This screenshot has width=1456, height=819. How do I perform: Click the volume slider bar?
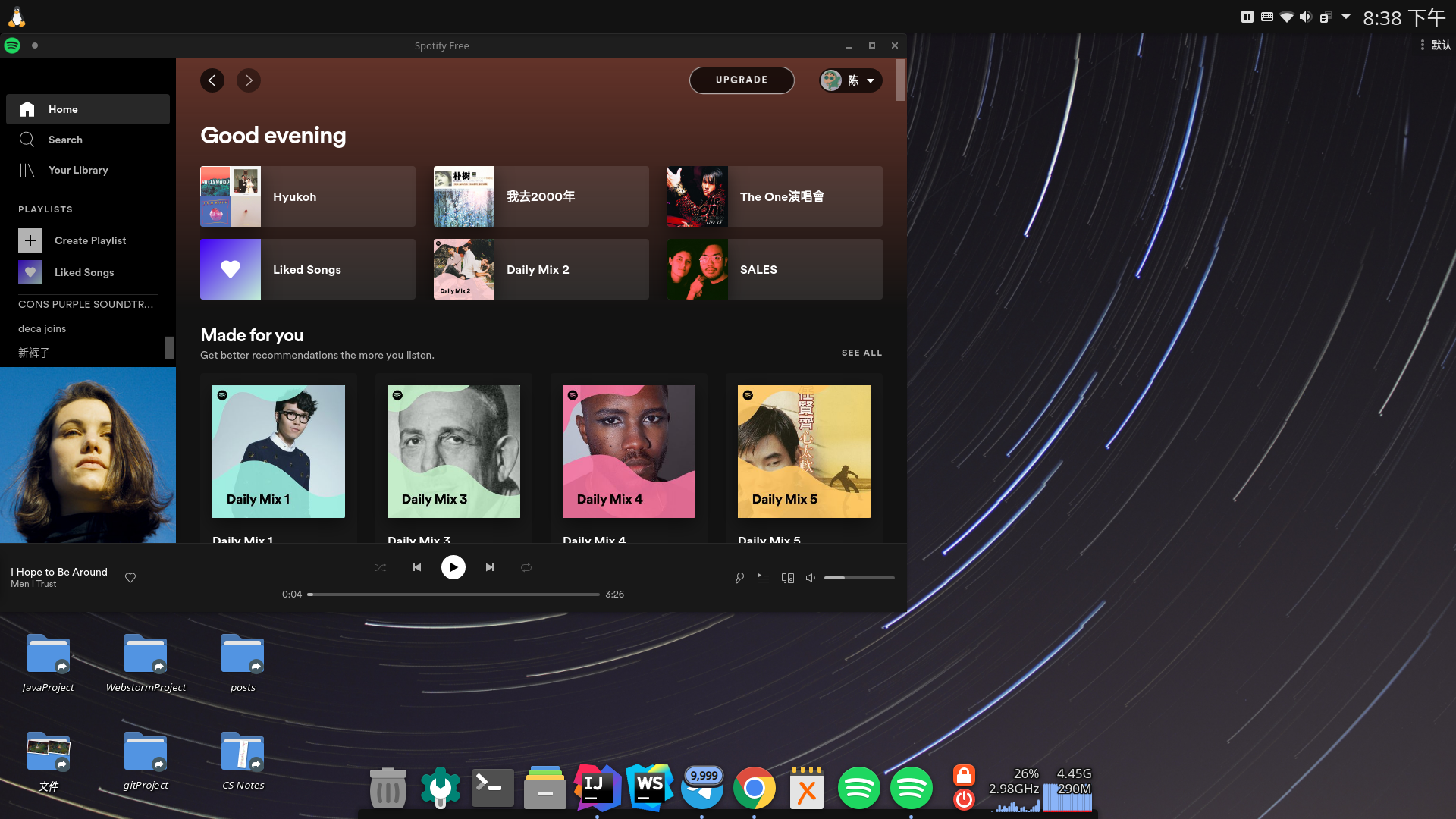pos(859,578)
